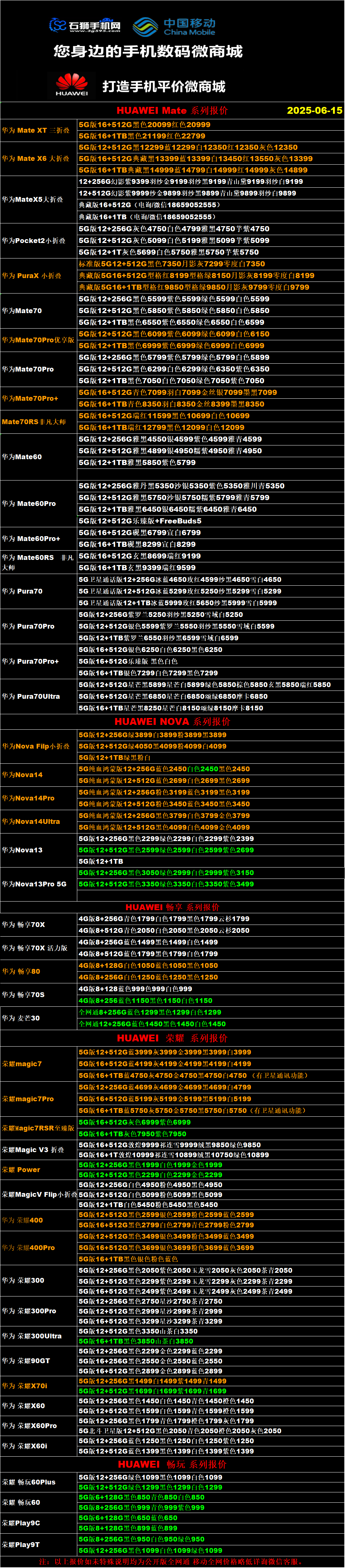Select the 华为 Mate X6 大折叠 label
Screen dimensions: 345x1568
click(36, 158)
